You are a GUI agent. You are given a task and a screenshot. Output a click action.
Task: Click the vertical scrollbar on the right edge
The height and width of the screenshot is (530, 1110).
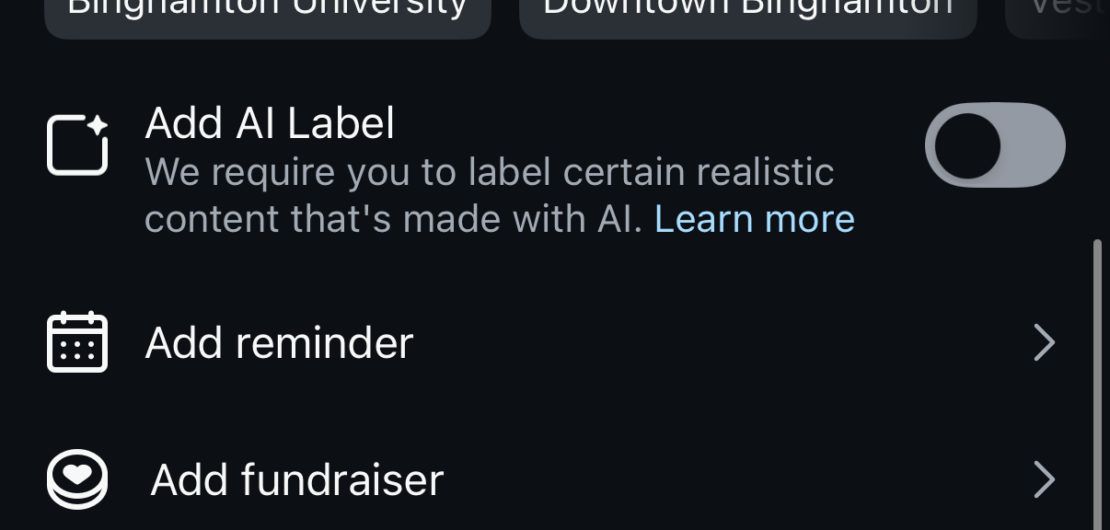point(1097,384)
